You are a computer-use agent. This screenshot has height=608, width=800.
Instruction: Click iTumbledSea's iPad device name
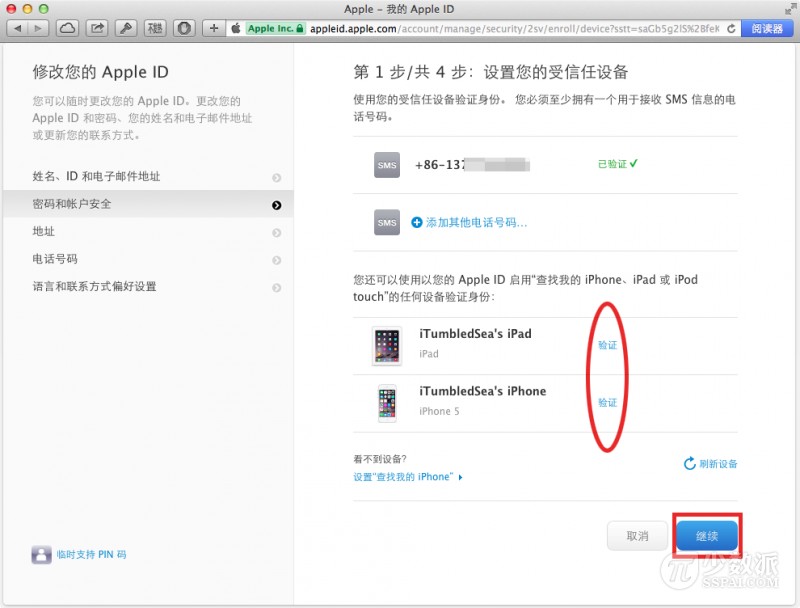point(475,334)
